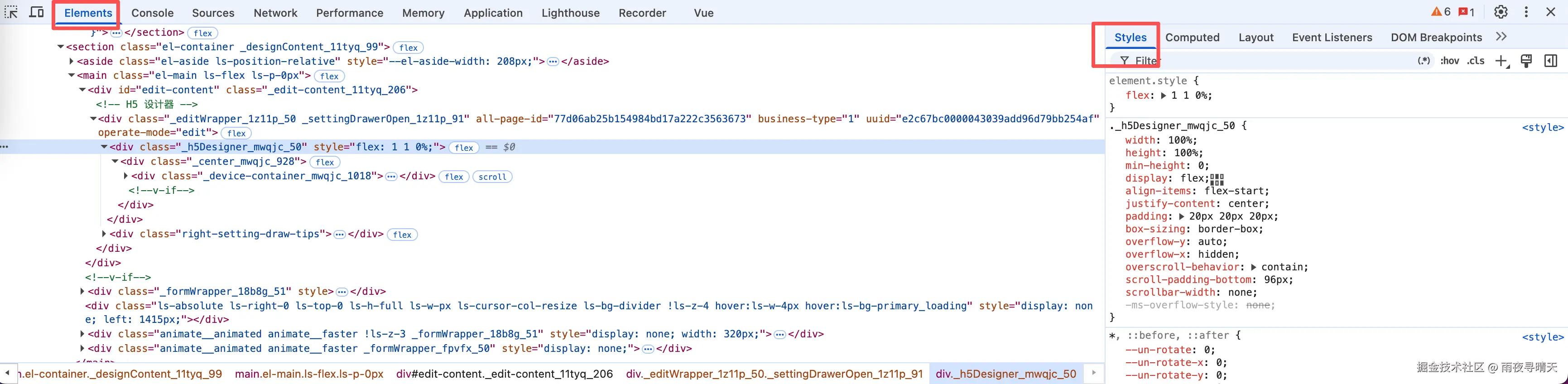This screenshot has width=1568, height=384.
Task: Toggle the flex badge on the right-setting-draw-tips row
Action: (402, 235)
